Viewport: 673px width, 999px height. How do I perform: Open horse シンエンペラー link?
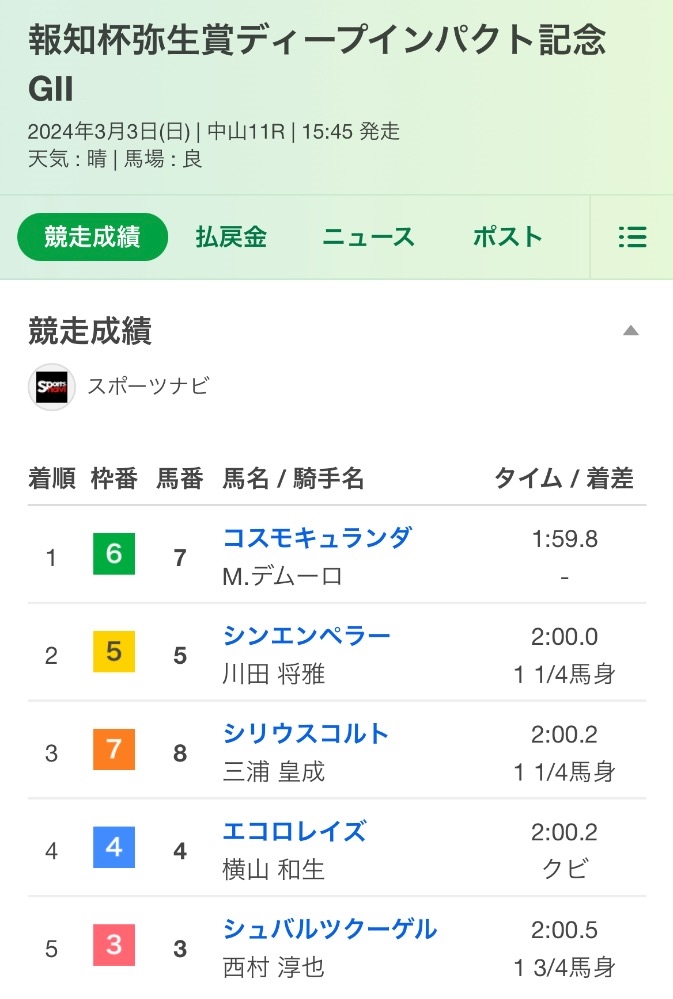pos(307,636)
